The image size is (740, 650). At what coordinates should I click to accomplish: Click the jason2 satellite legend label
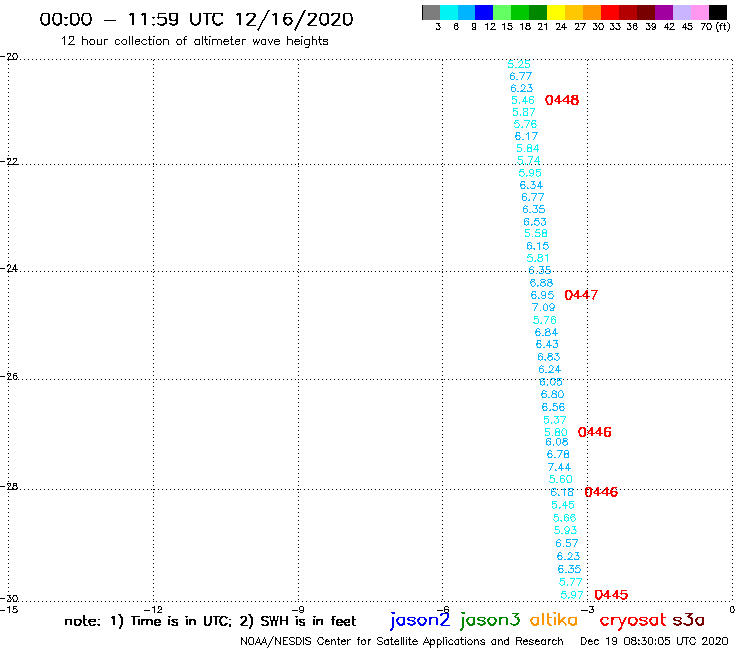pos(420,620)
